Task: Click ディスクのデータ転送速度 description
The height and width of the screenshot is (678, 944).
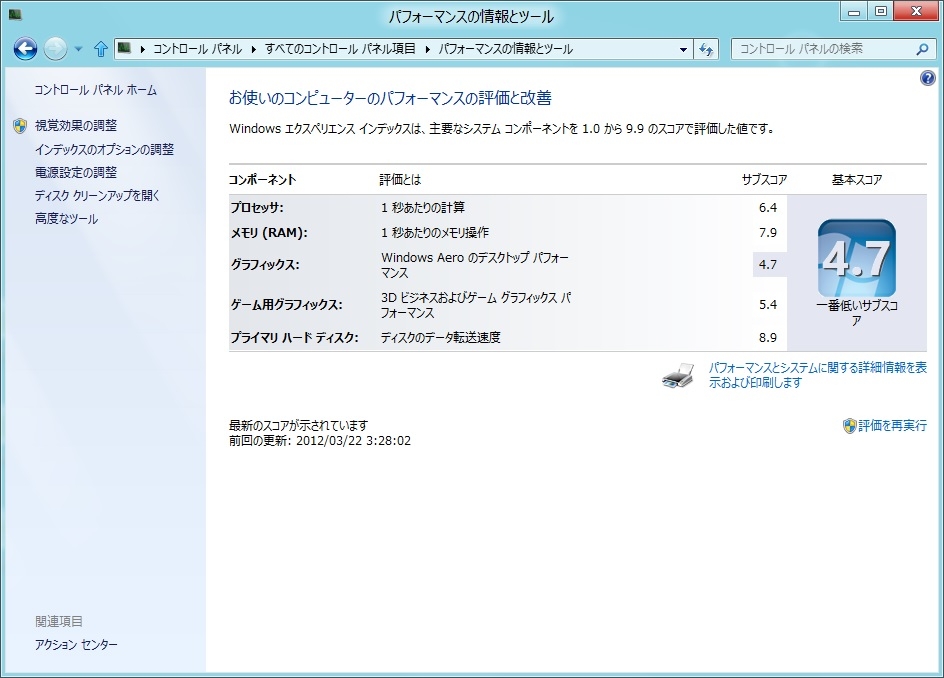Action: click(441, 338)
